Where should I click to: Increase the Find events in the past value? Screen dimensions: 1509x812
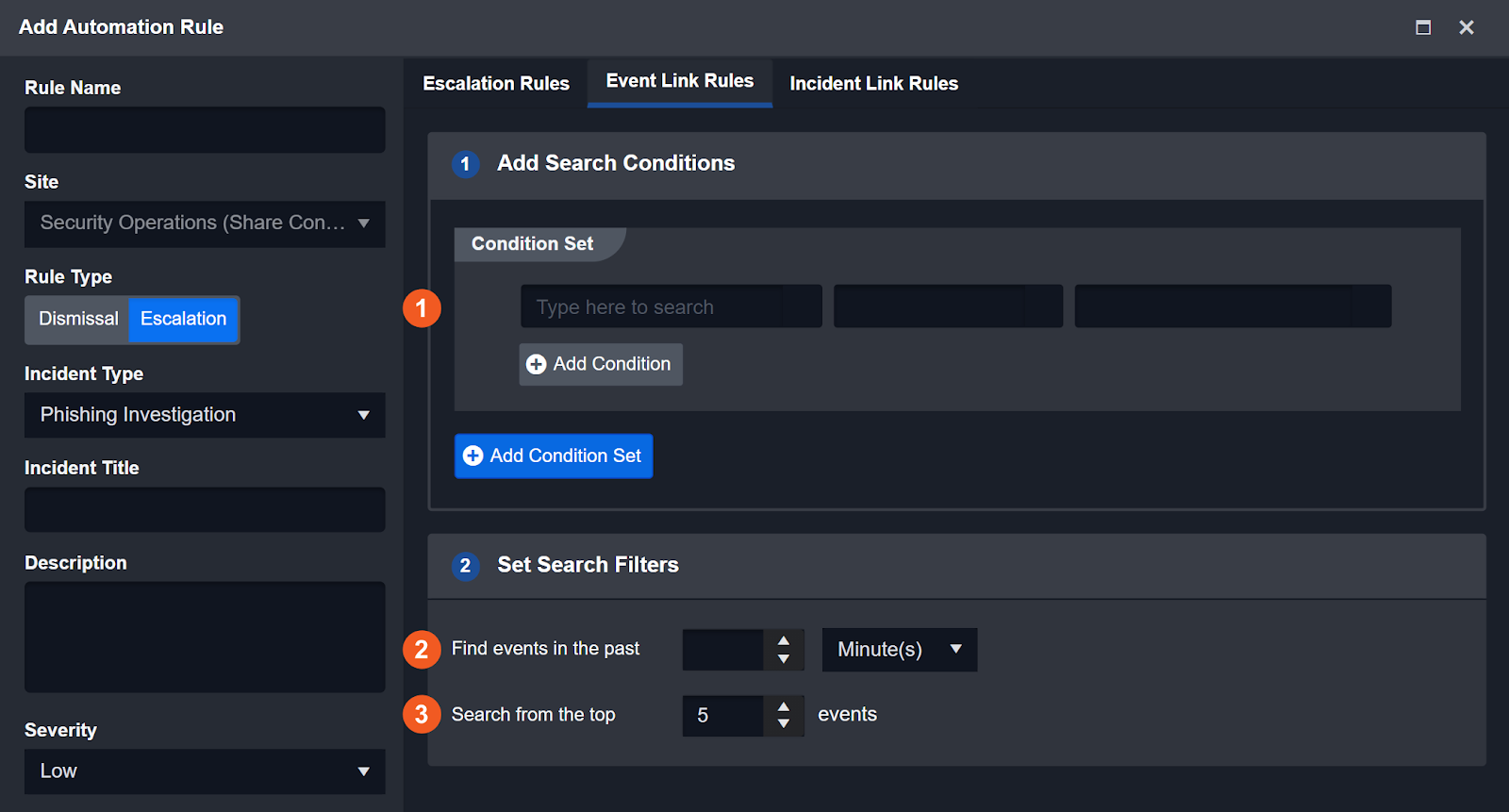click(x=784, y=640)
